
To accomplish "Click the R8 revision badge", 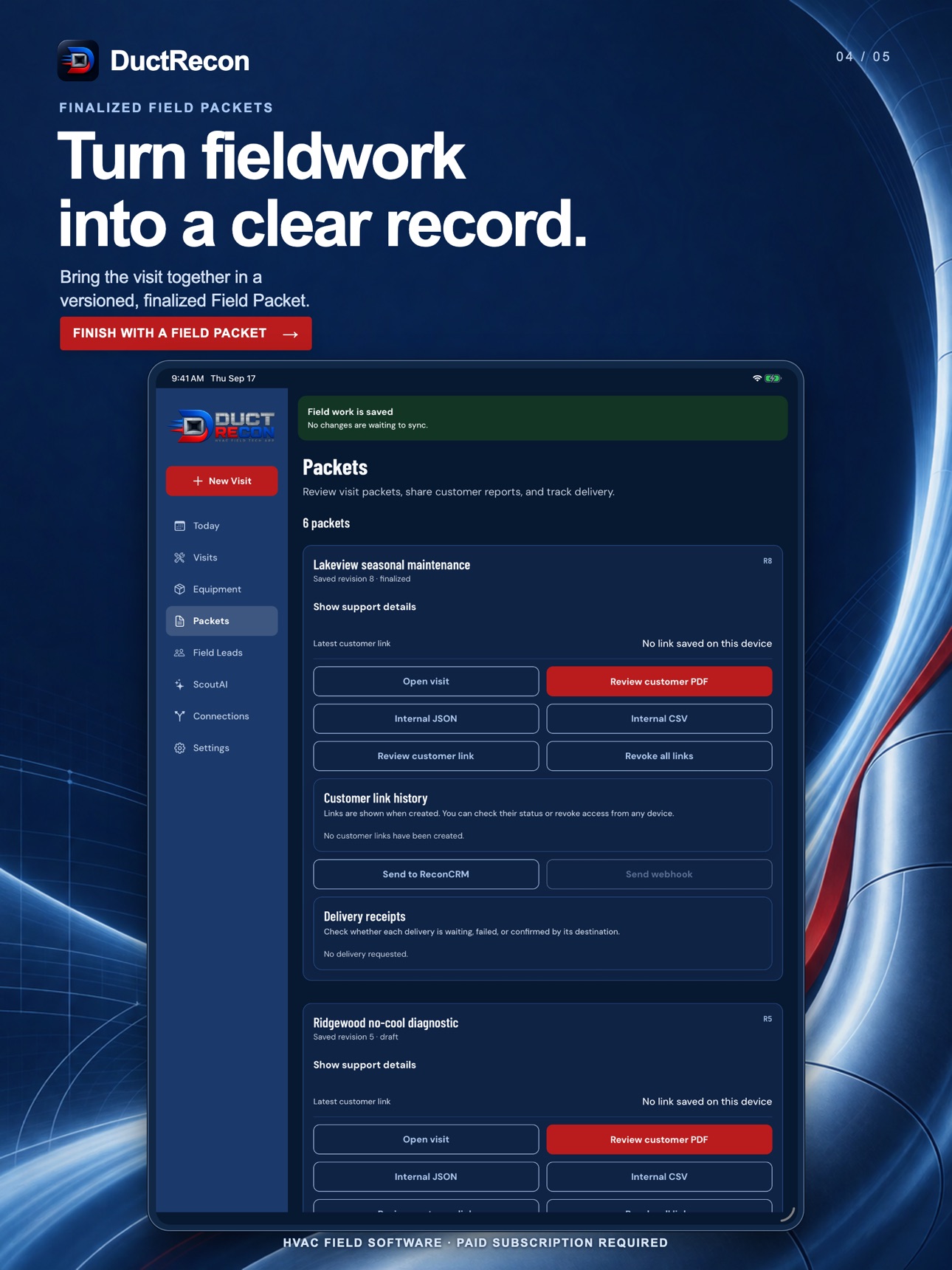I will click(768, 561).
